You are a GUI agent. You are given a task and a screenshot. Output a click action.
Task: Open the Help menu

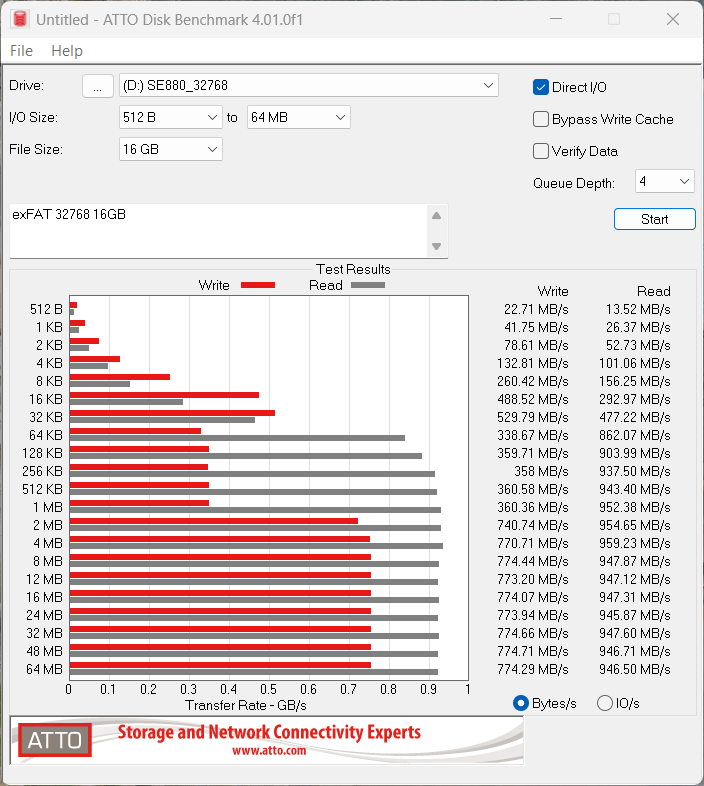point(67,51)
